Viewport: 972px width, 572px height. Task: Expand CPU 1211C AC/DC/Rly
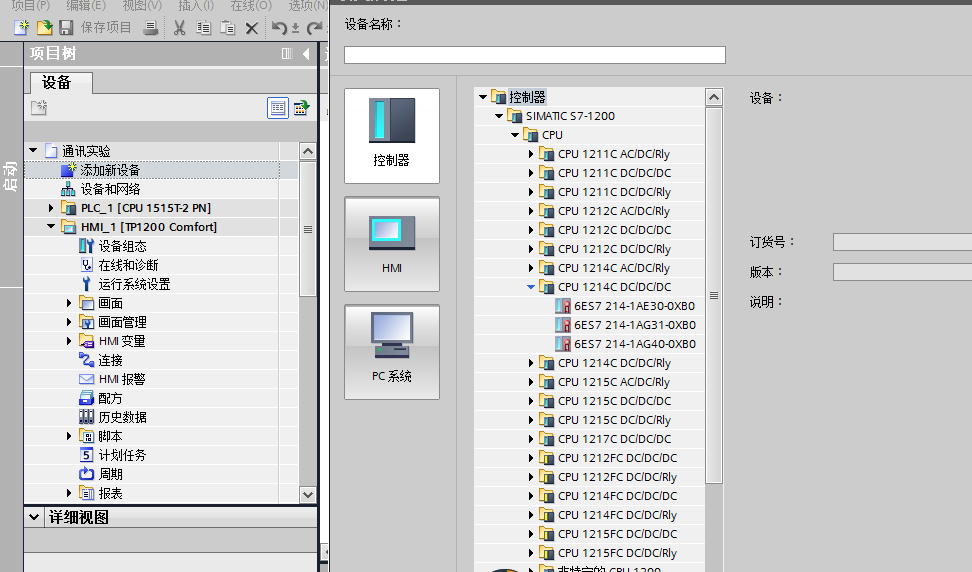[x=531, y=154]
